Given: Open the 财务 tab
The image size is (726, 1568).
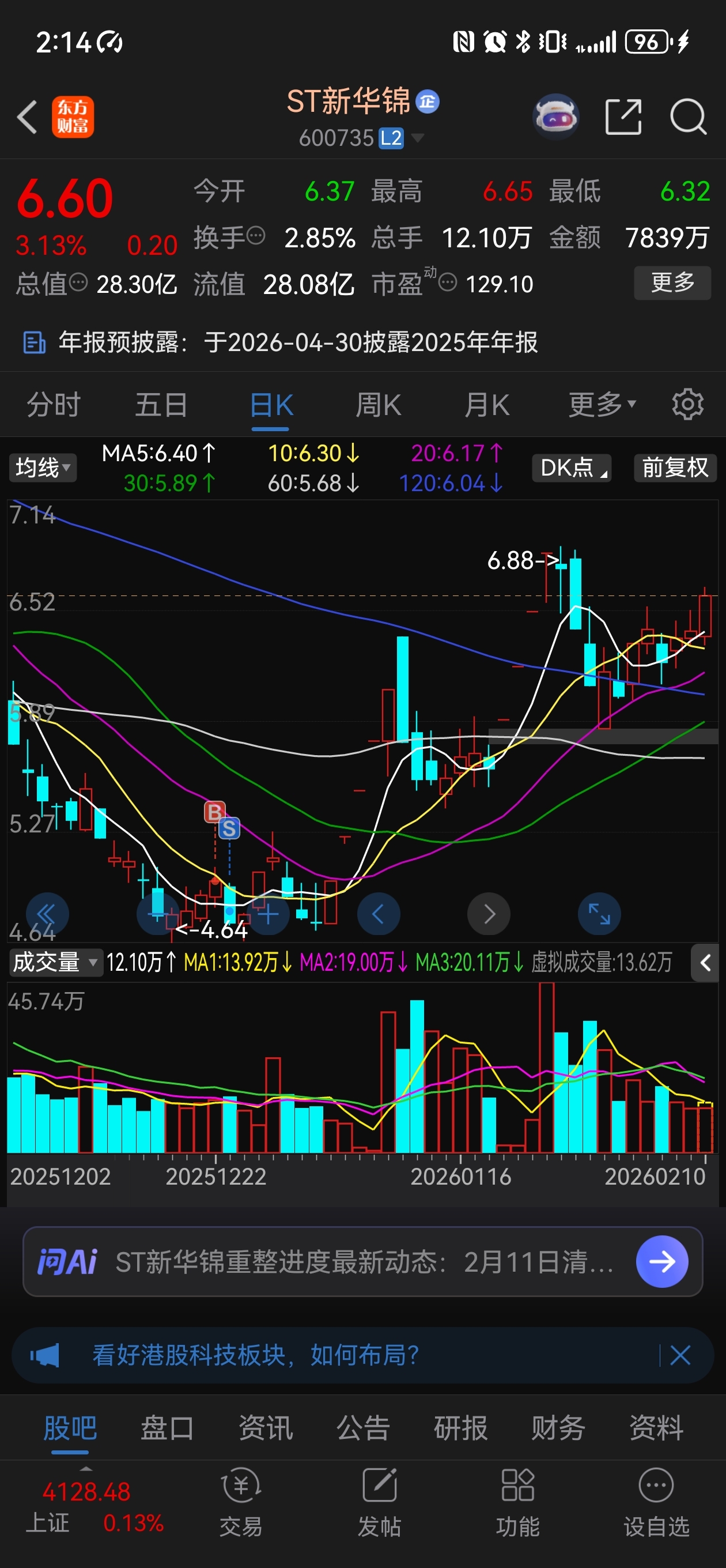Looking at the screenshot, I should (x=558, y=1427).
